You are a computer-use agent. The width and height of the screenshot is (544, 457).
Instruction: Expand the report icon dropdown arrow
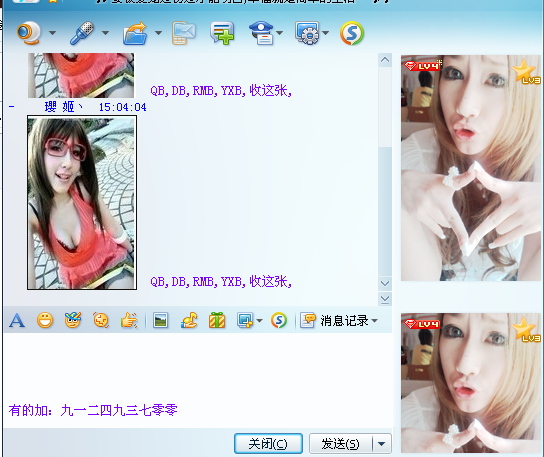click(x=280, y=33)
